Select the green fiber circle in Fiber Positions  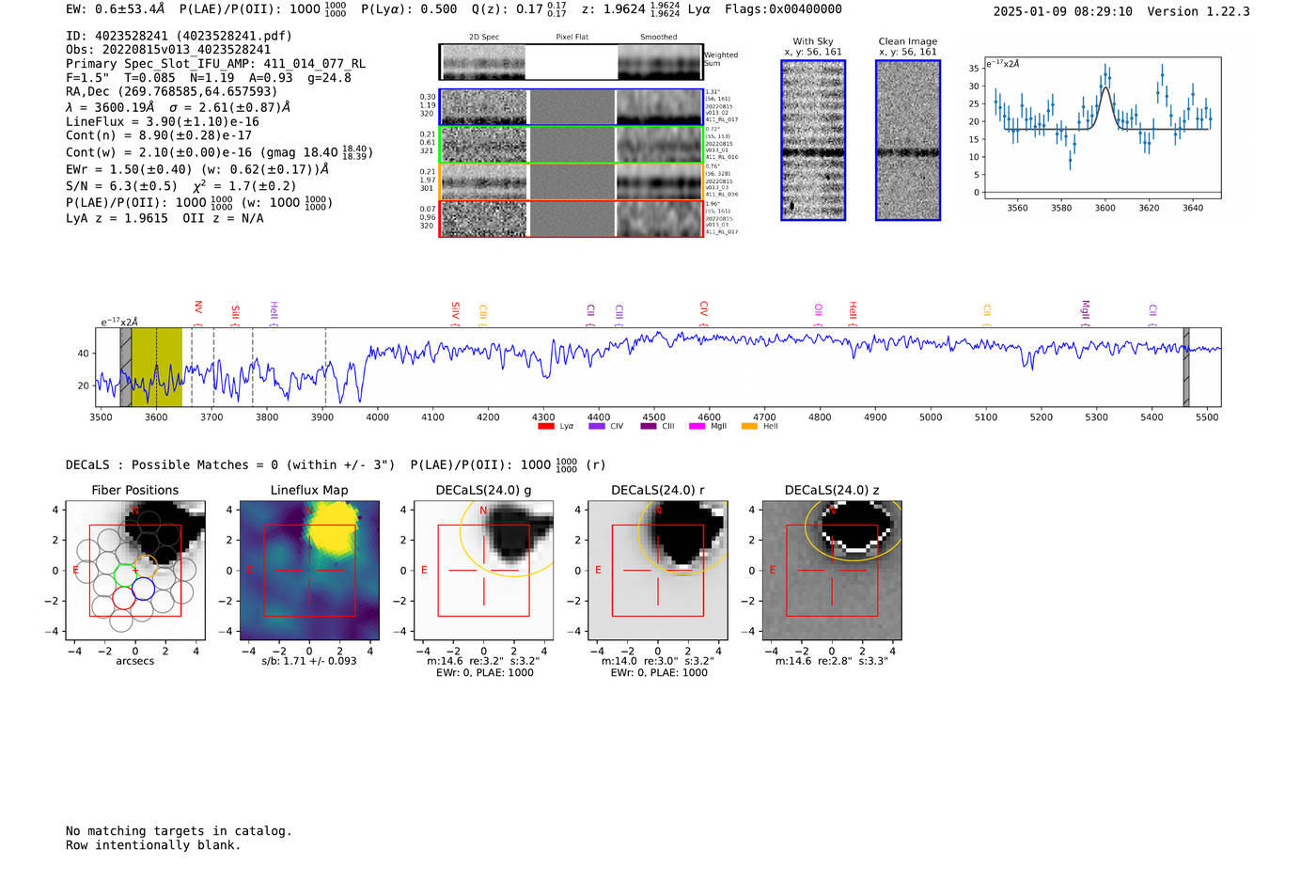126,574
